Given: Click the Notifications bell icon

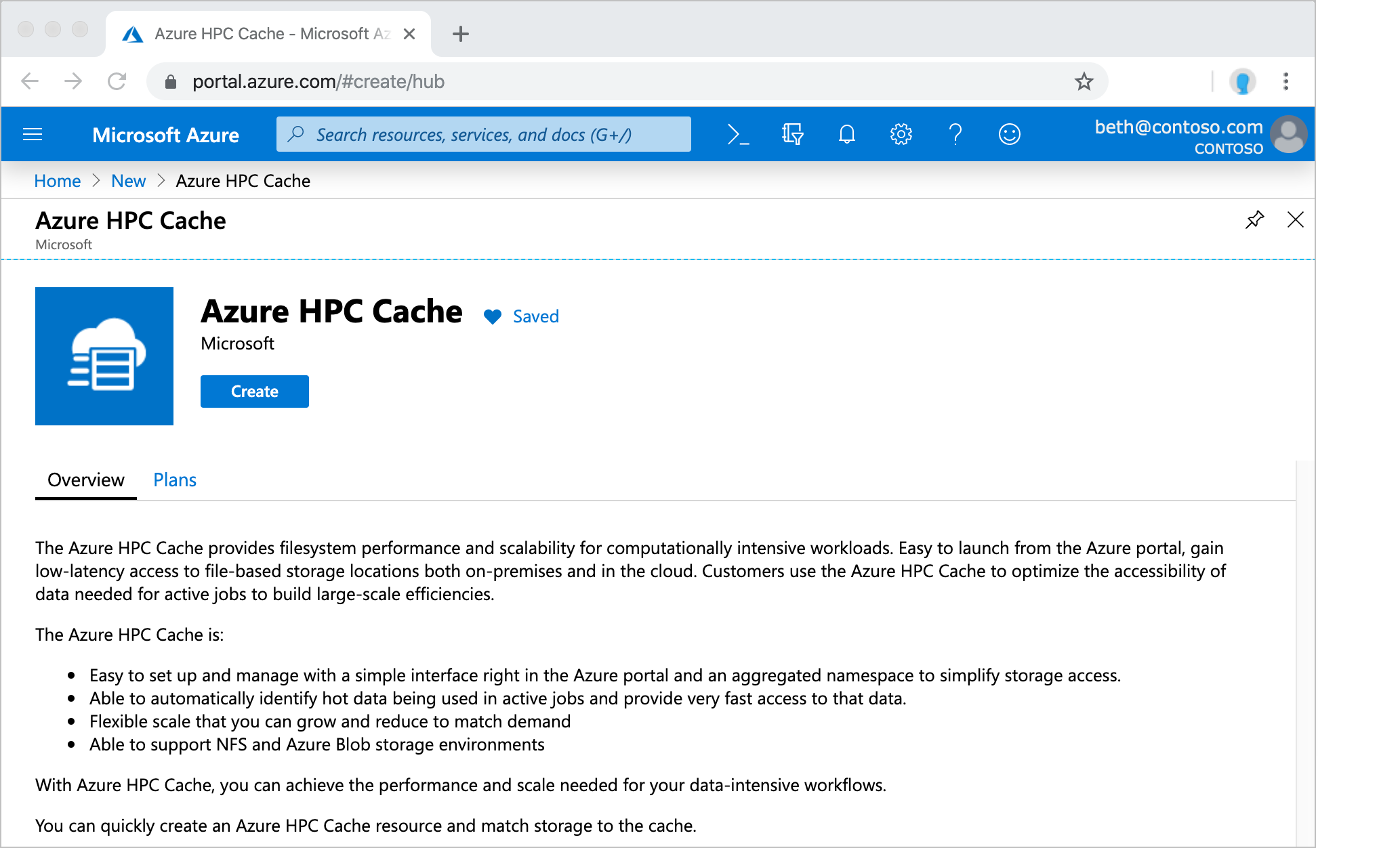Looking at the screenshot, I should click(x=846, y=134).
